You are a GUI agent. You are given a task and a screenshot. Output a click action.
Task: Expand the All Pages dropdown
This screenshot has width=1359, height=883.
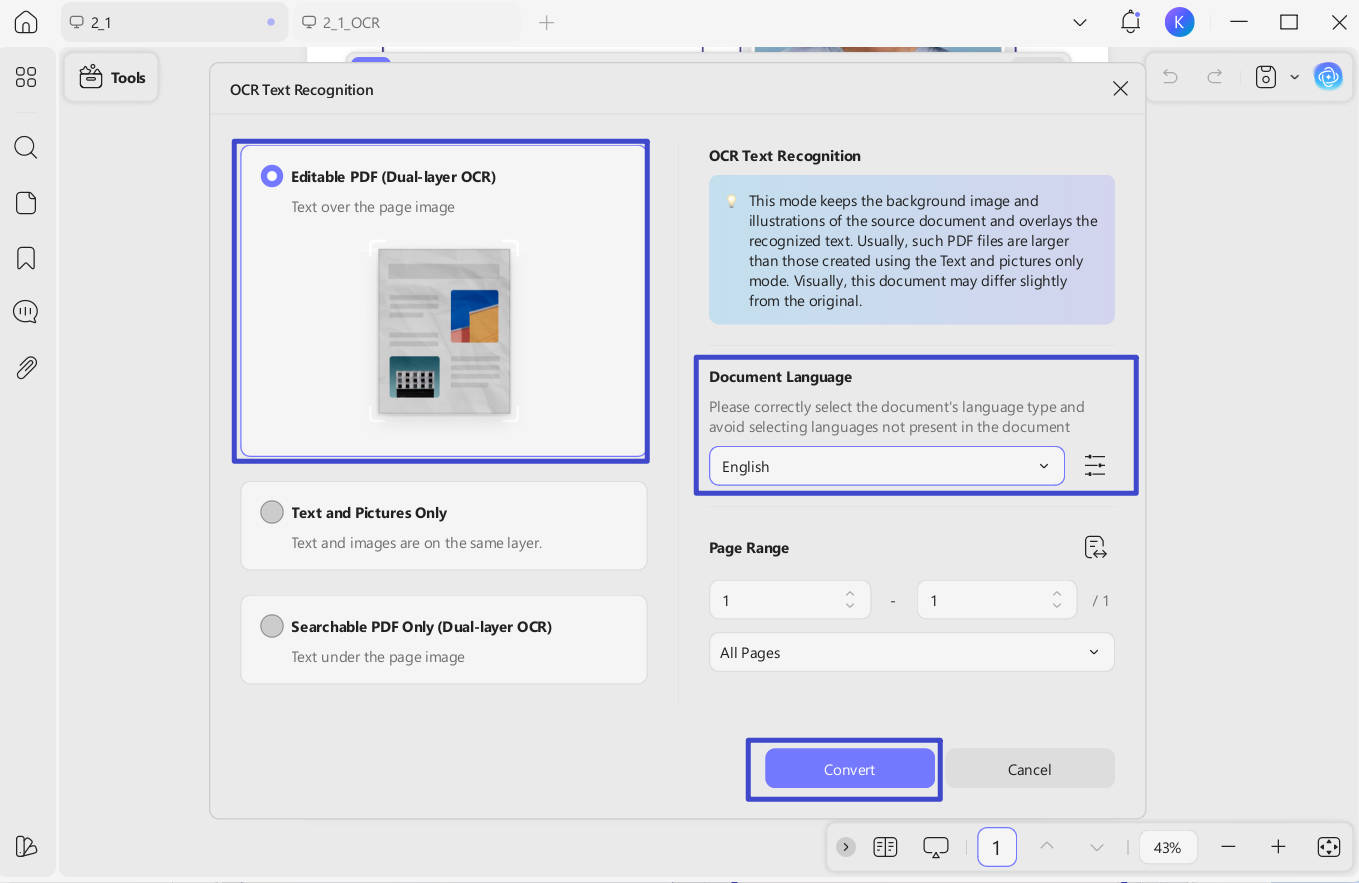coord(911,652)
